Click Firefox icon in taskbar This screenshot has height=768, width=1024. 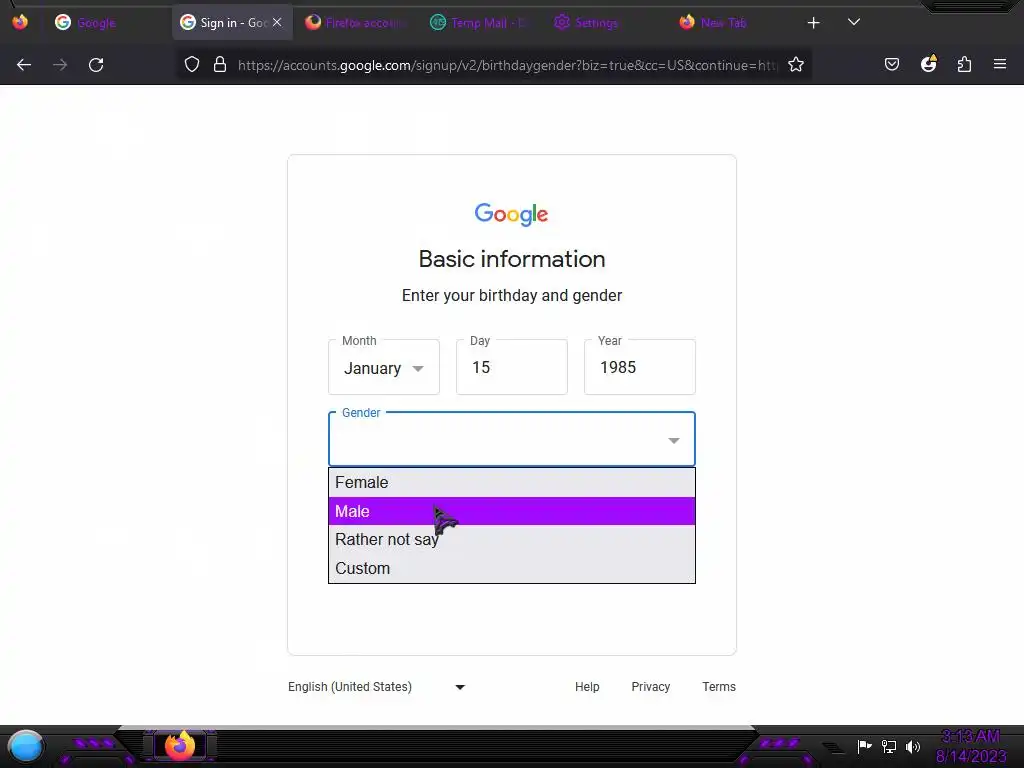coord(180,746)
